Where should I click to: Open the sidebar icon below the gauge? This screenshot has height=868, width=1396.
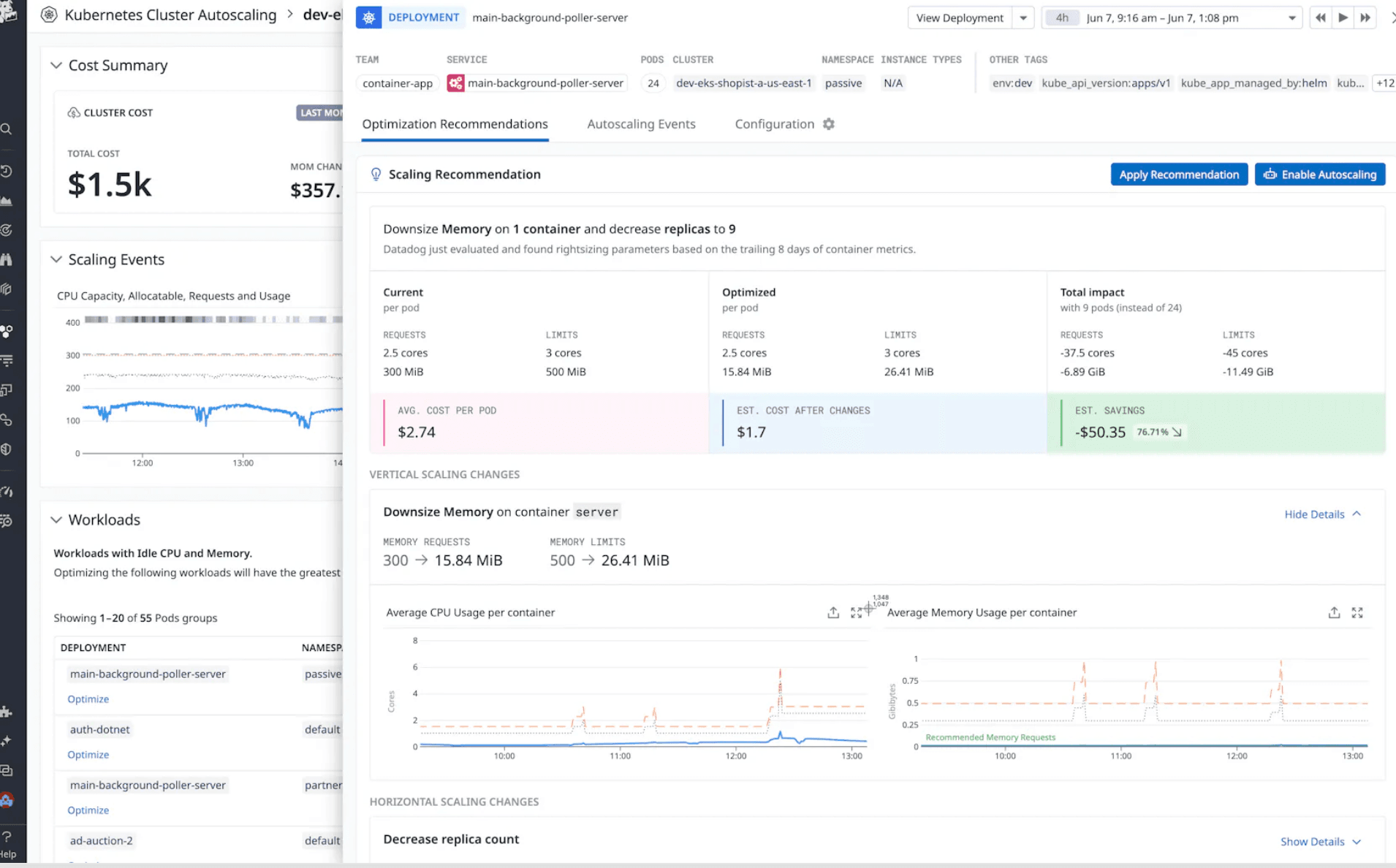7,521
